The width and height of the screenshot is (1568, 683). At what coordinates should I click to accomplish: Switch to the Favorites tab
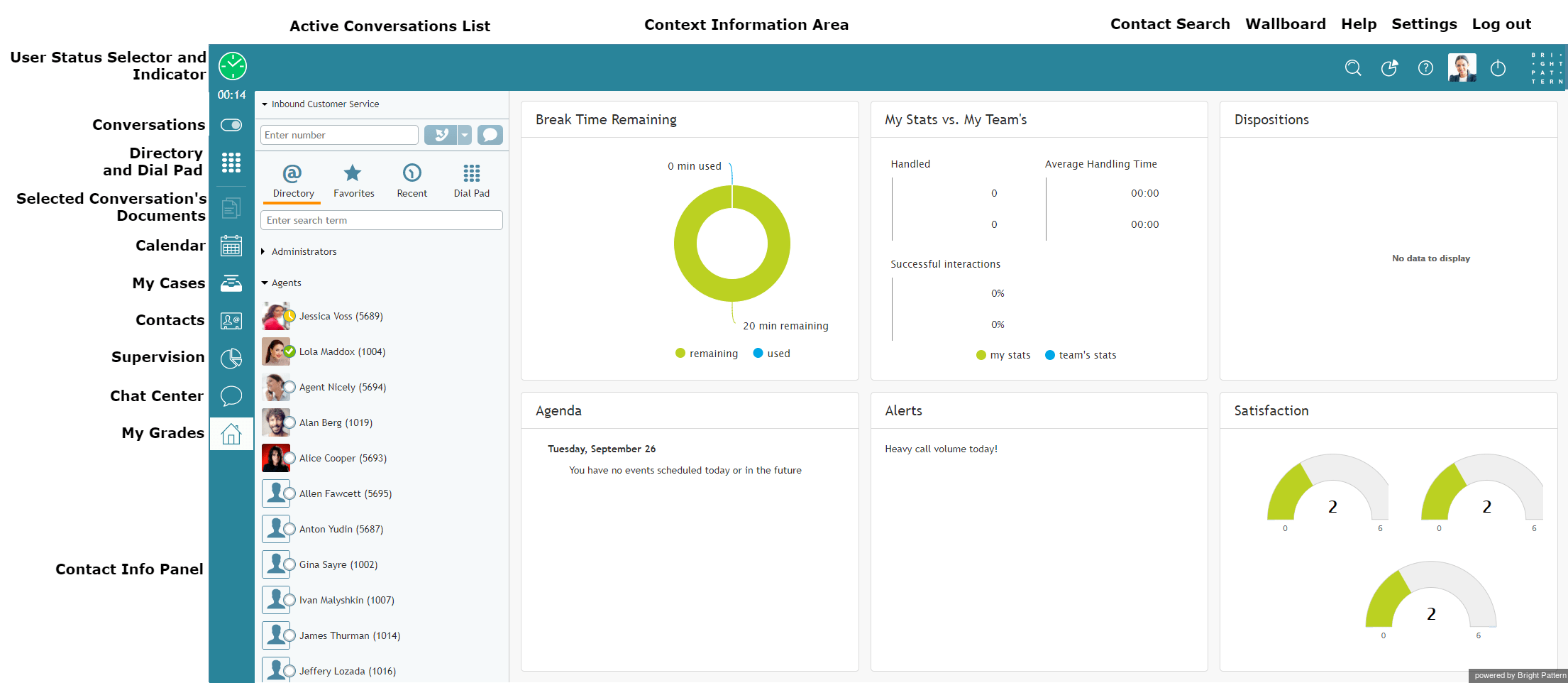(353, 182)
